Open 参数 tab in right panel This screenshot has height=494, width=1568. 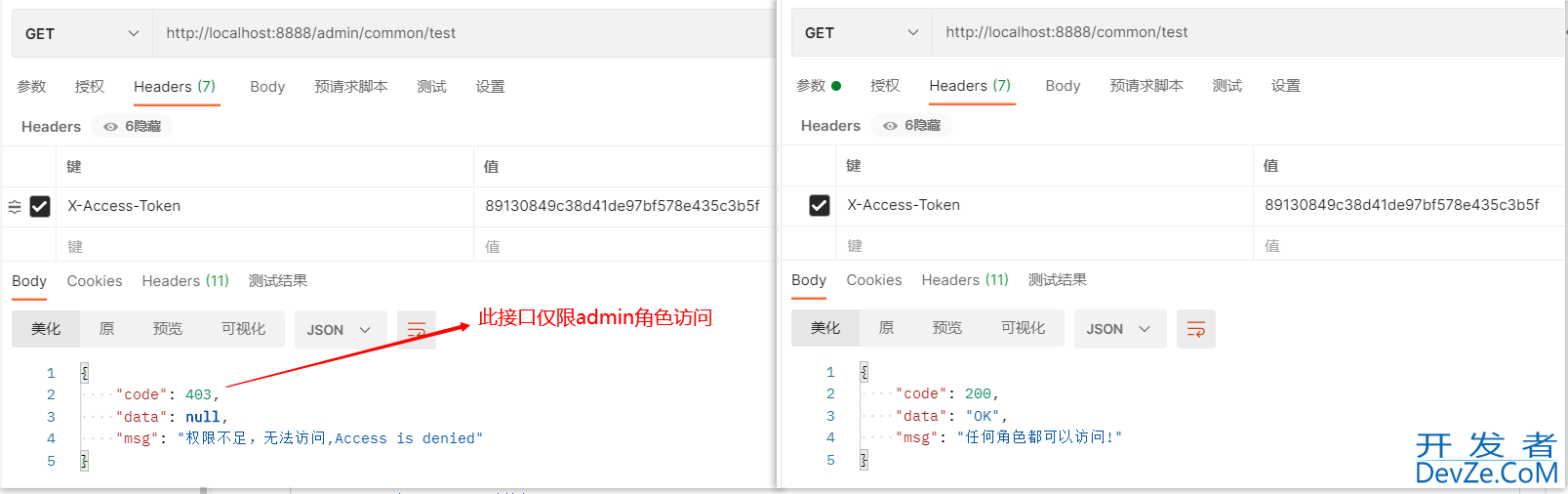[x=818, y=85]
